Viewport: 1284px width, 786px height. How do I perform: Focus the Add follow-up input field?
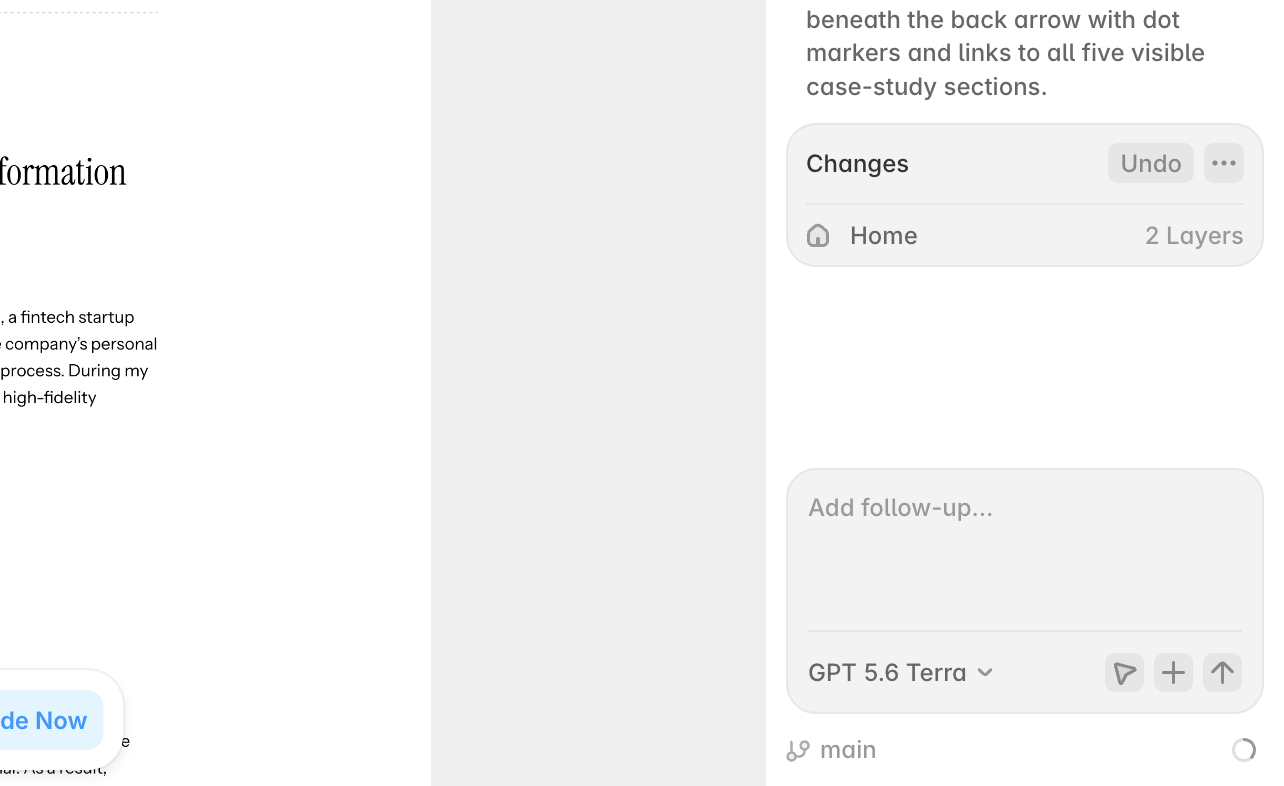[x=1025, y=550]
